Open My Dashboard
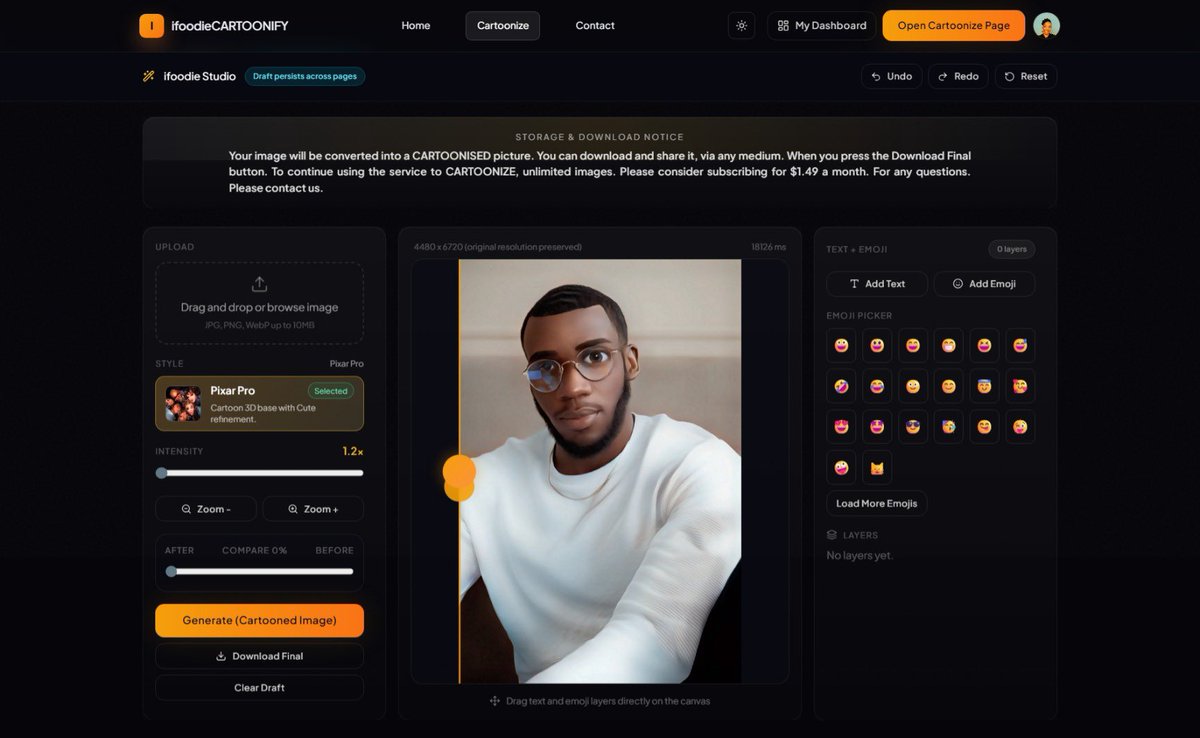Viewport: 1200px width, 738px height. tap(822, 26)
